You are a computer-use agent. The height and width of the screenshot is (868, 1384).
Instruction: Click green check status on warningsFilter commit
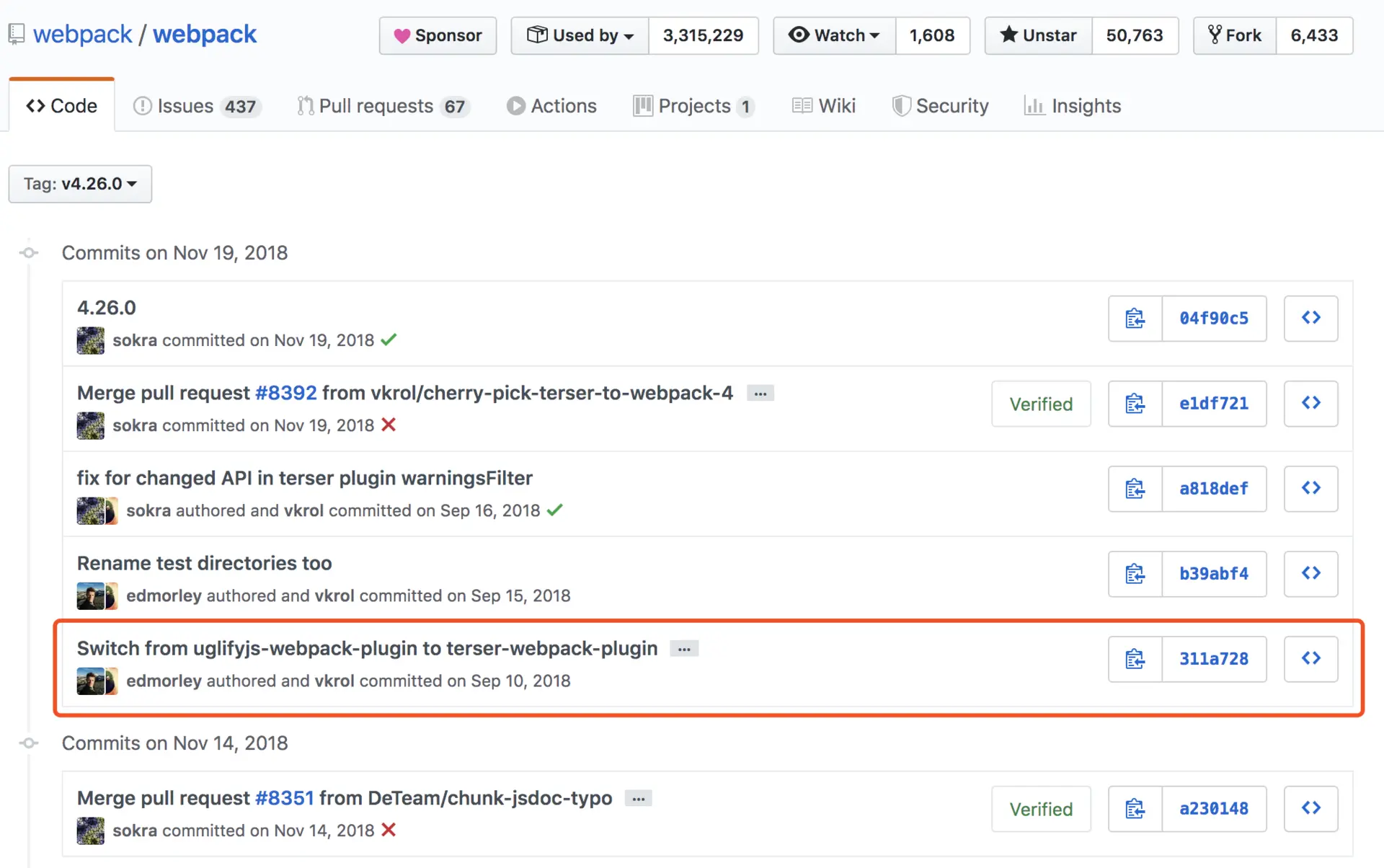(554, 510)
